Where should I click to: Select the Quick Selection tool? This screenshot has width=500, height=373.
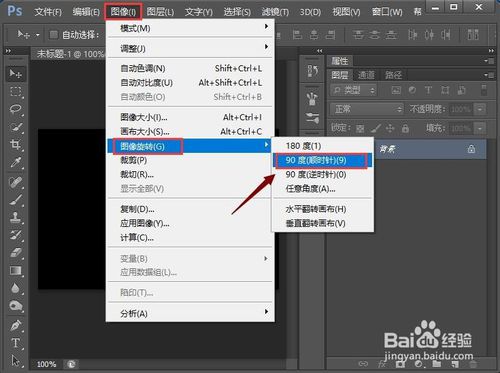(15, 127)
